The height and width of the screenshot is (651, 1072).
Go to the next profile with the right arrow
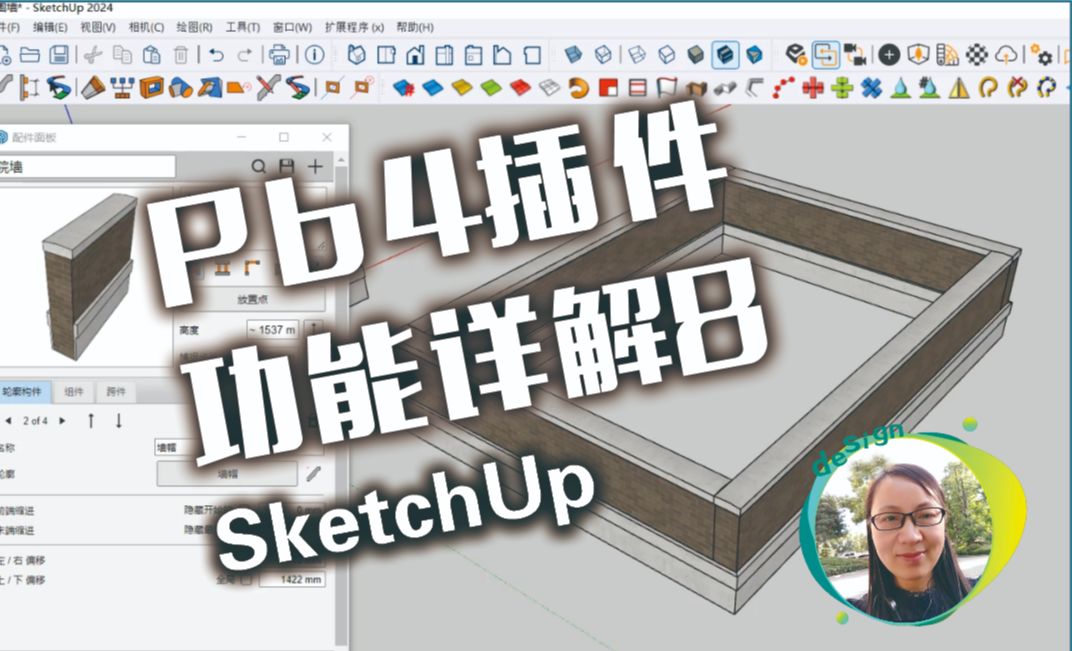(x=62, y=421)
